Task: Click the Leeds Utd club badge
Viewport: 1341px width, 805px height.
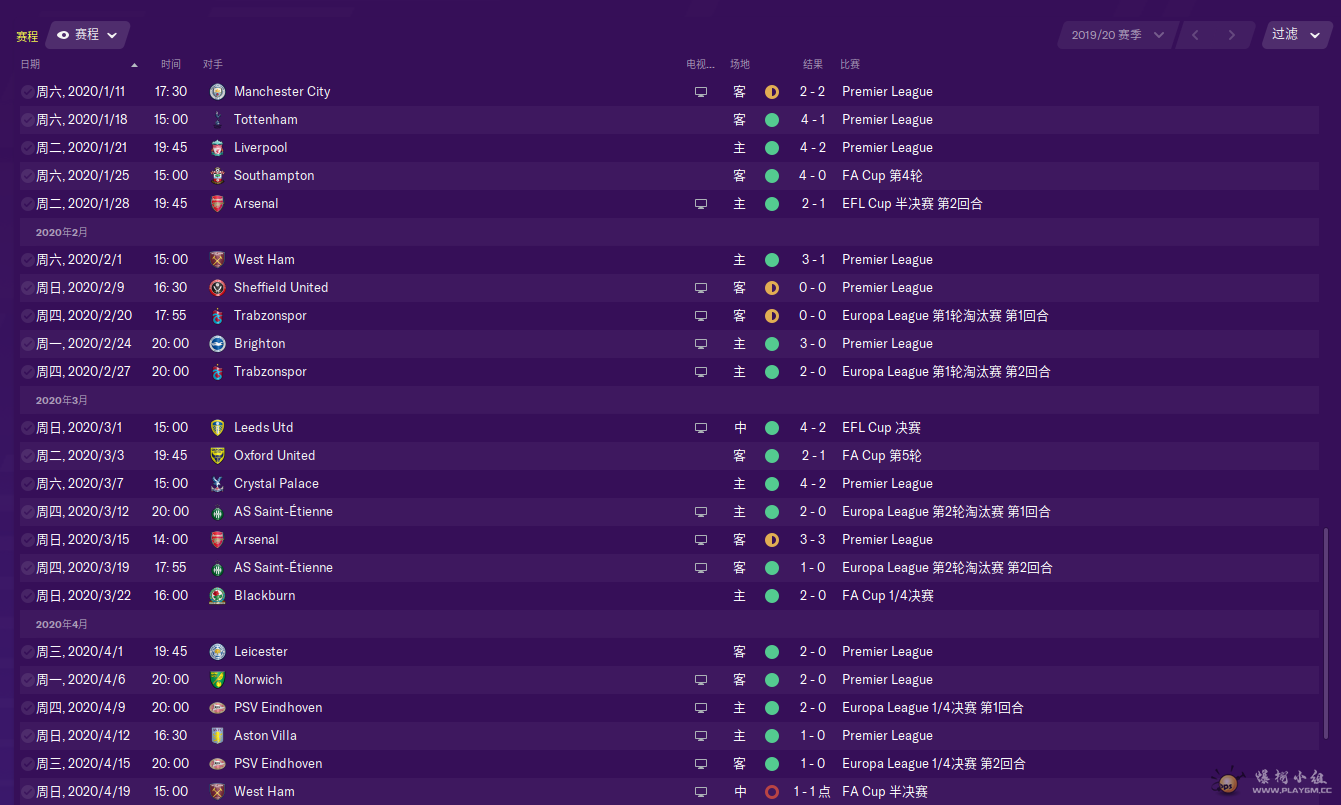Action: coord(218,427)
